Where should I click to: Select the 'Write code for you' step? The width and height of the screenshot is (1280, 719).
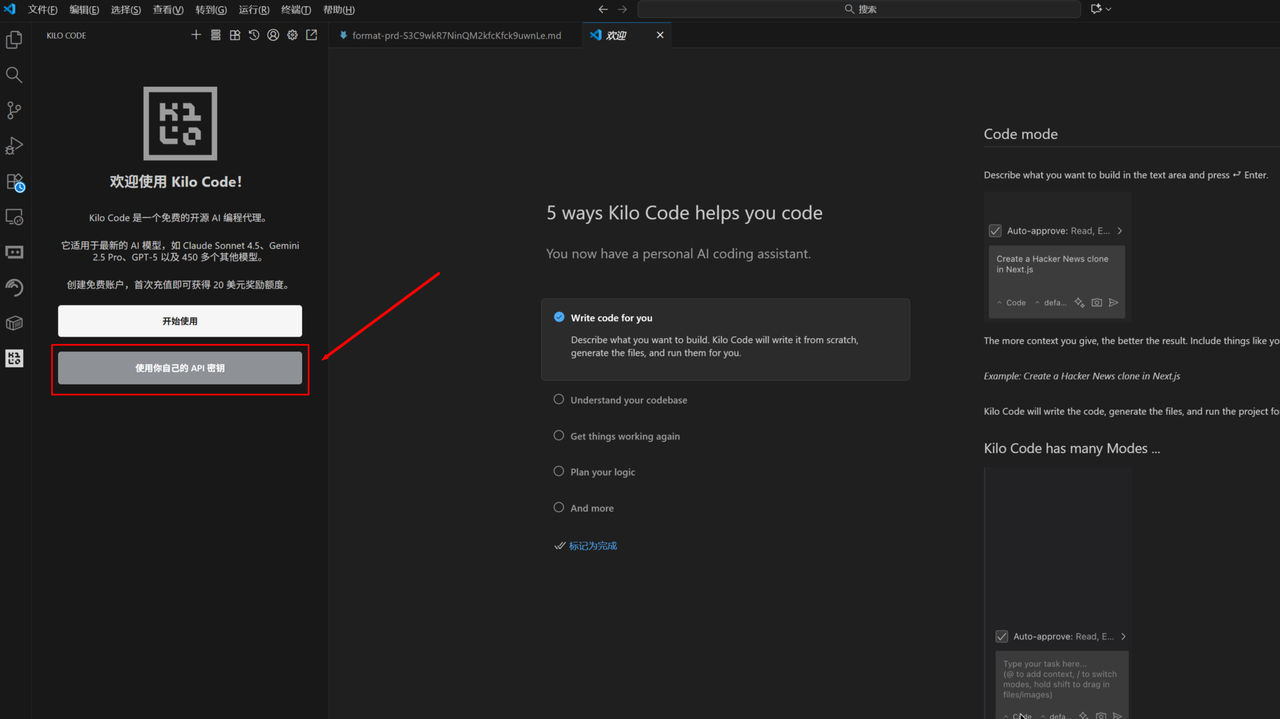[x=725, y=339]
